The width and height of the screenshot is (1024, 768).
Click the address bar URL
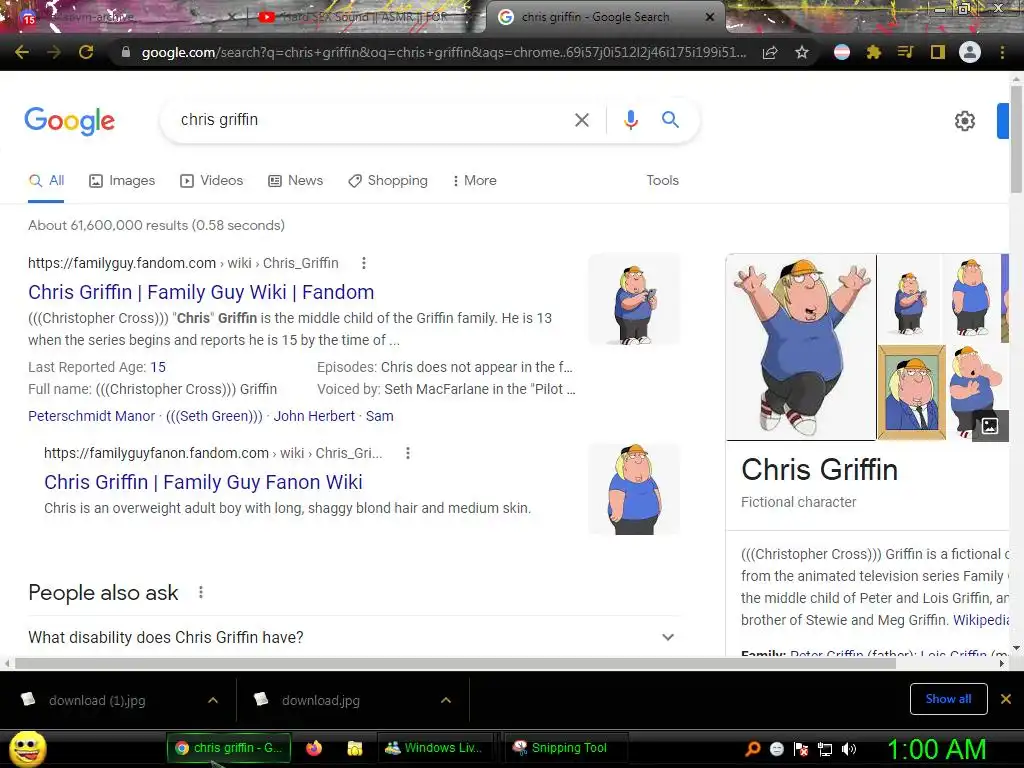(443, 52)
